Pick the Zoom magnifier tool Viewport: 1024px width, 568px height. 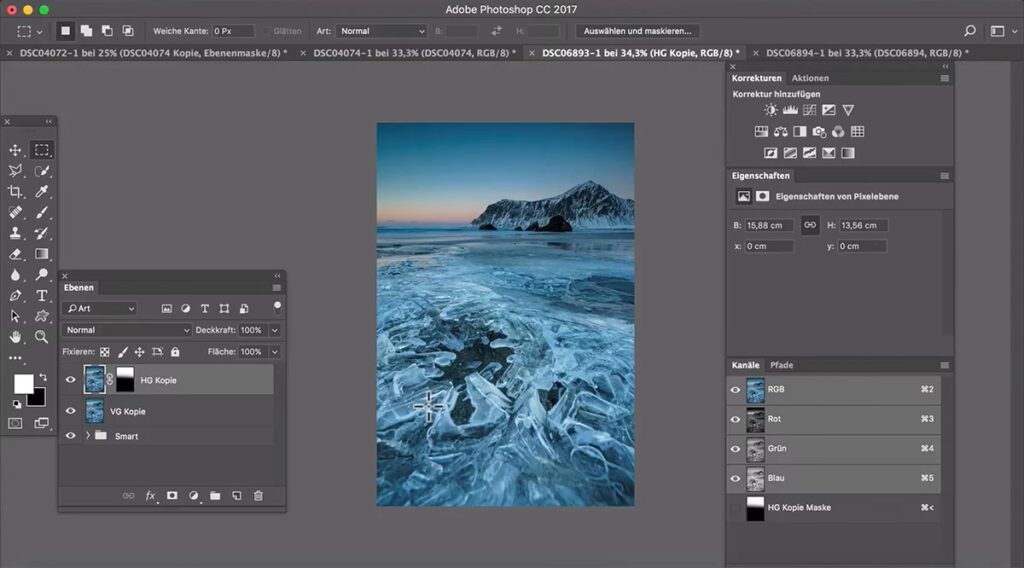42,337
